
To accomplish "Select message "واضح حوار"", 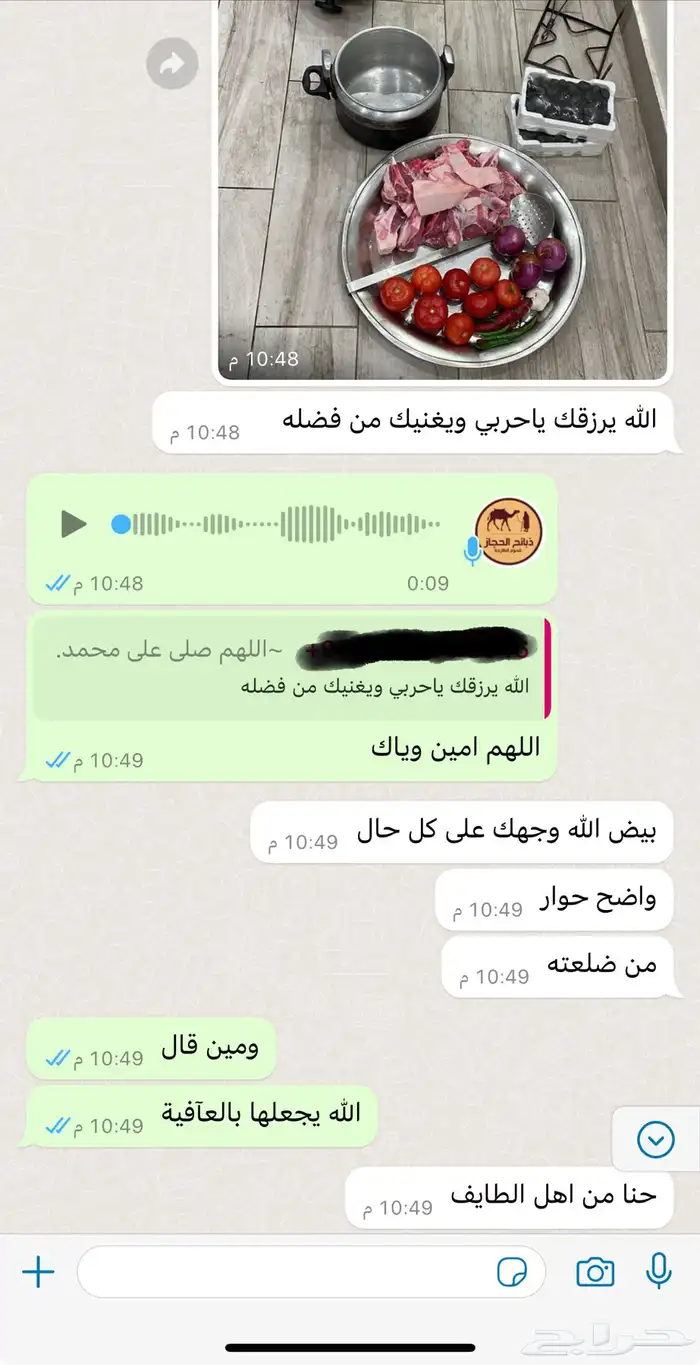I will tap(554, 899).
